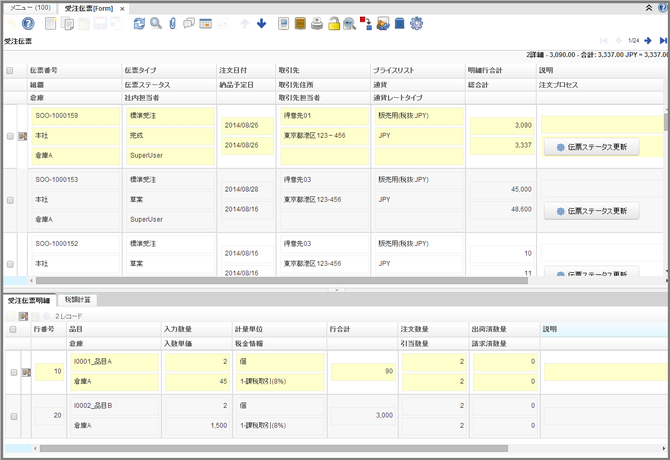
Task: Click the 得意先01 business partner field
Action: (324, 116)
